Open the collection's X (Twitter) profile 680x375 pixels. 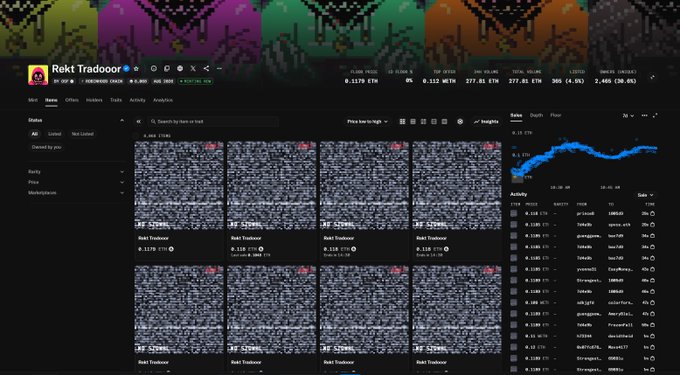[x=193, y=68]
